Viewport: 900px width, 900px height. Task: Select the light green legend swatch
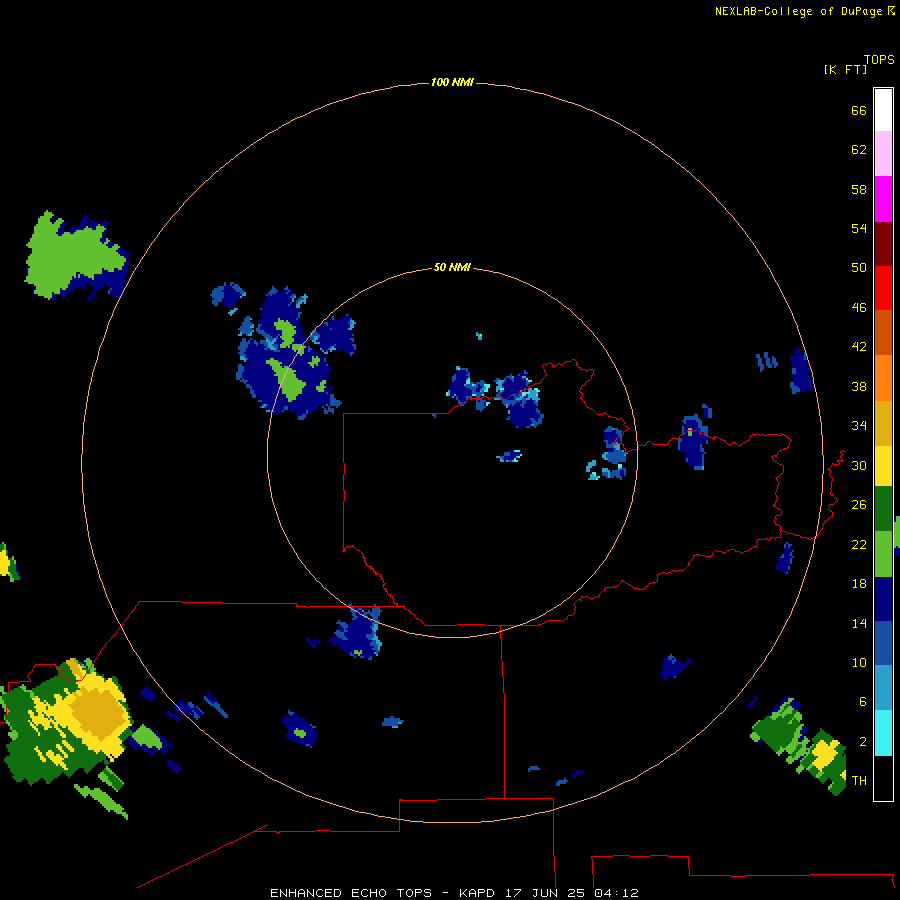pyautogui.click(x=883, y=554)
